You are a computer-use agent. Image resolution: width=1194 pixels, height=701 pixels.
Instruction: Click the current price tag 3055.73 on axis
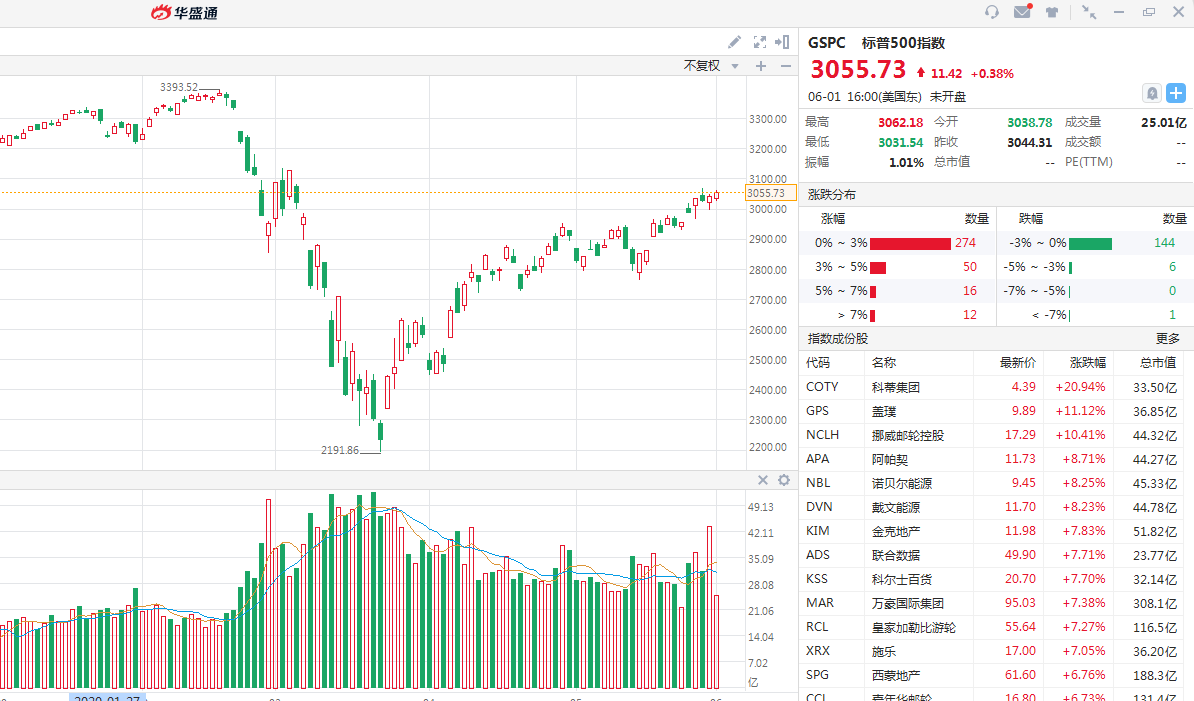[x=771, y=193]
